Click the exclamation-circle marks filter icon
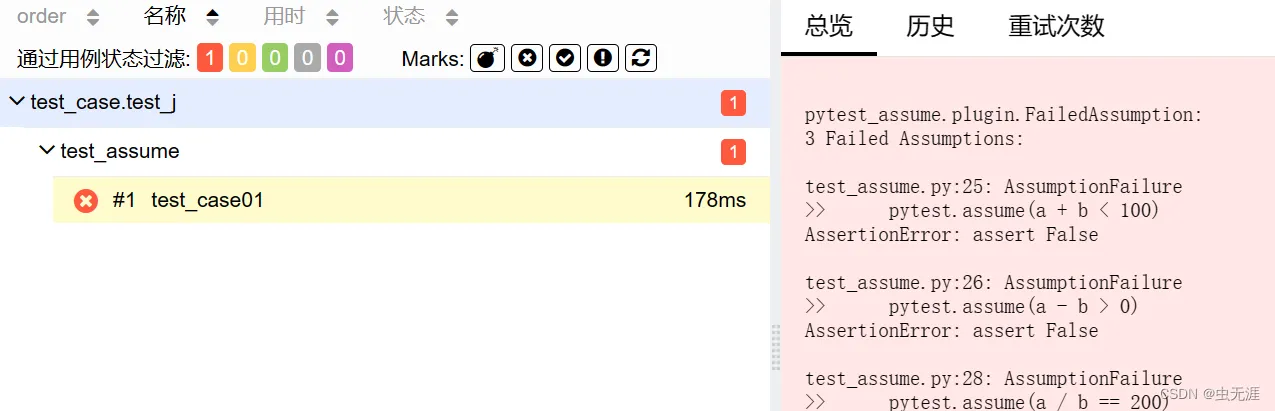The image size is (1275, 411). 603,58
